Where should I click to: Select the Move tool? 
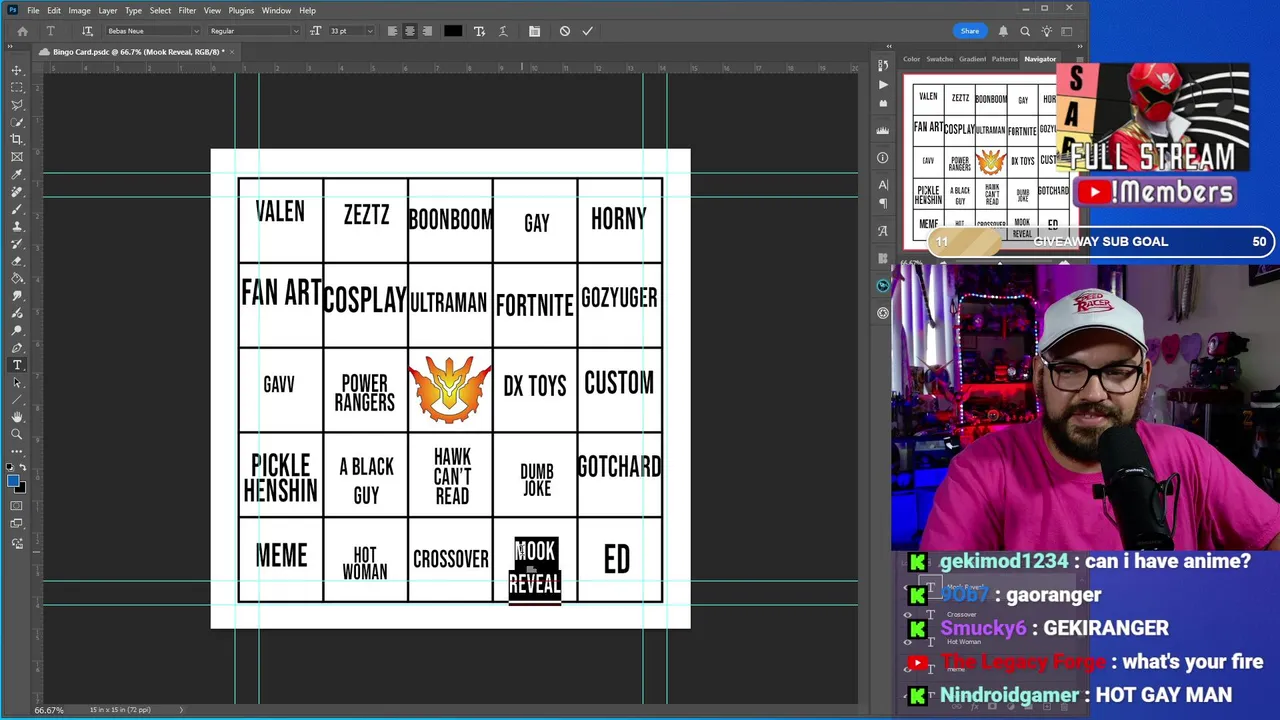pyautogui.click(x=17, y=70)
